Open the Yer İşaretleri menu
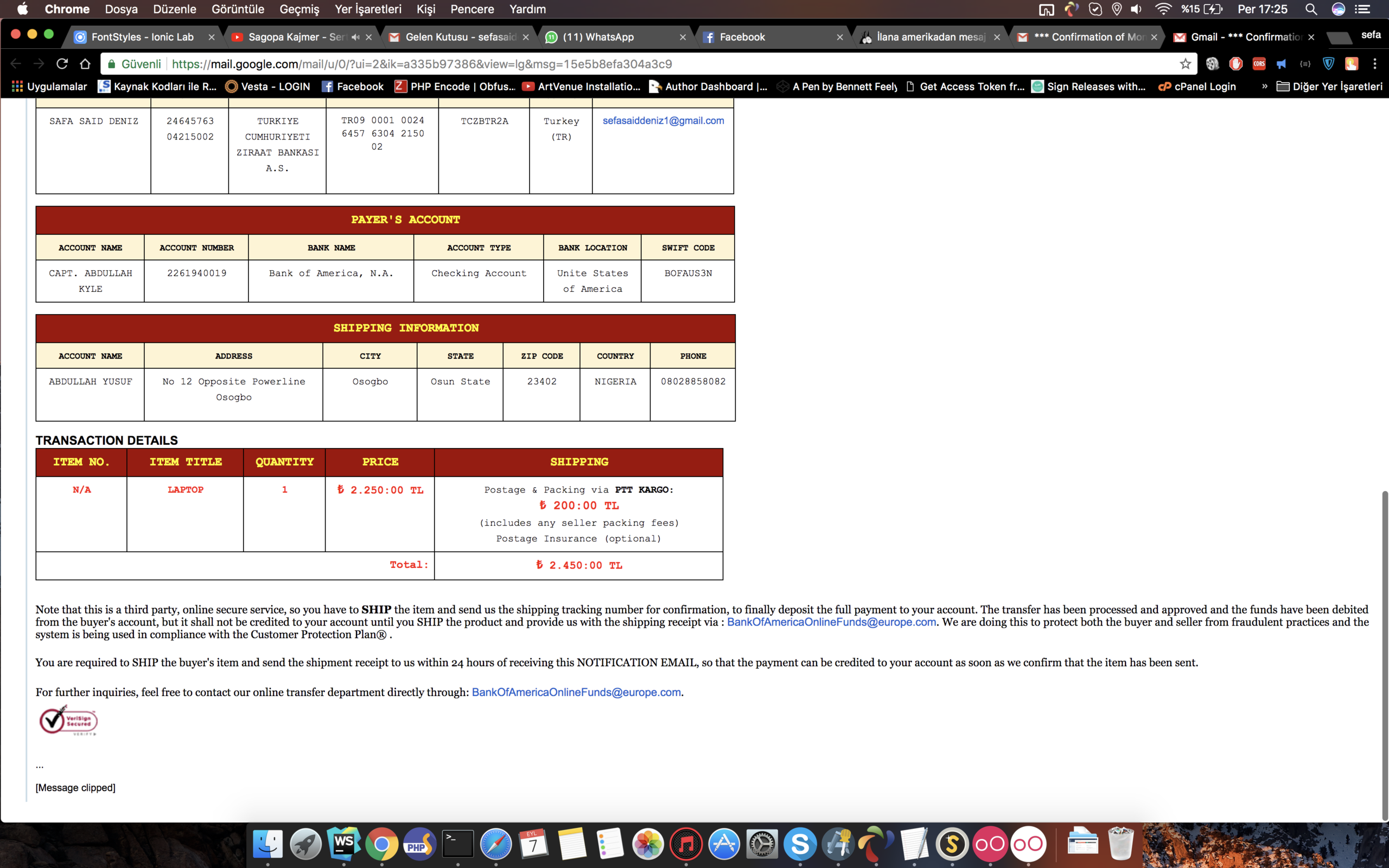The height and width of the screenshot is (868, 1389). pyautogui.click(x=368, y=9)
